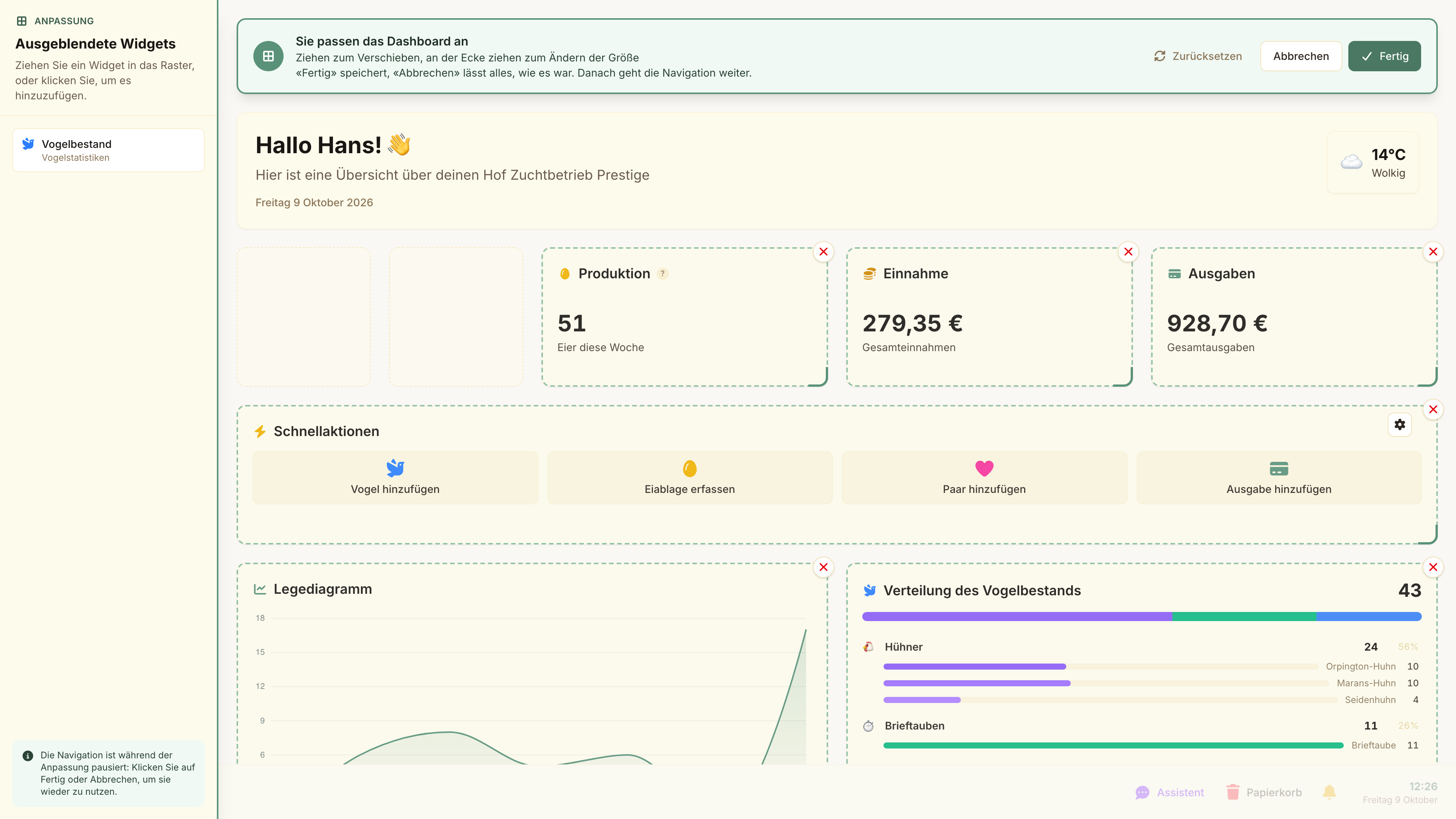1456x819 pixels.
Task: Click the "Freitag 9 Oktober 2026" date
Action: [x=314, y=202]
